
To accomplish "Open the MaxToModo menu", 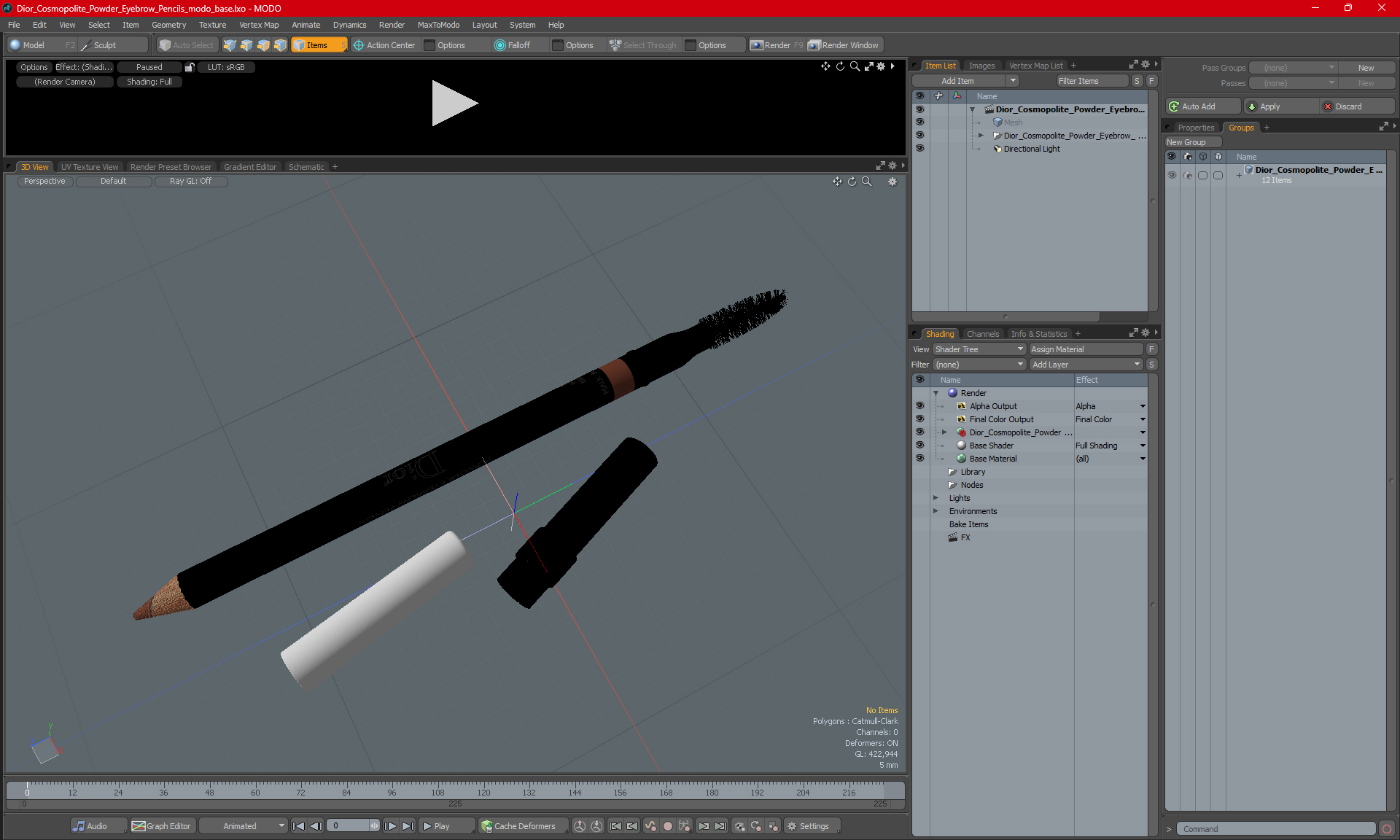I will [438, 25].
